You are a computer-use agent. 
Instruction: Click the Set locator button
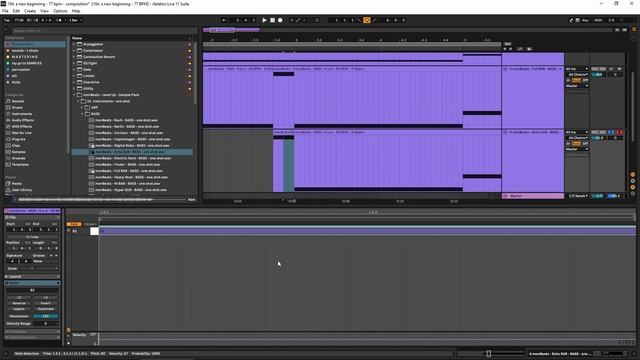[x=507, y=44]
